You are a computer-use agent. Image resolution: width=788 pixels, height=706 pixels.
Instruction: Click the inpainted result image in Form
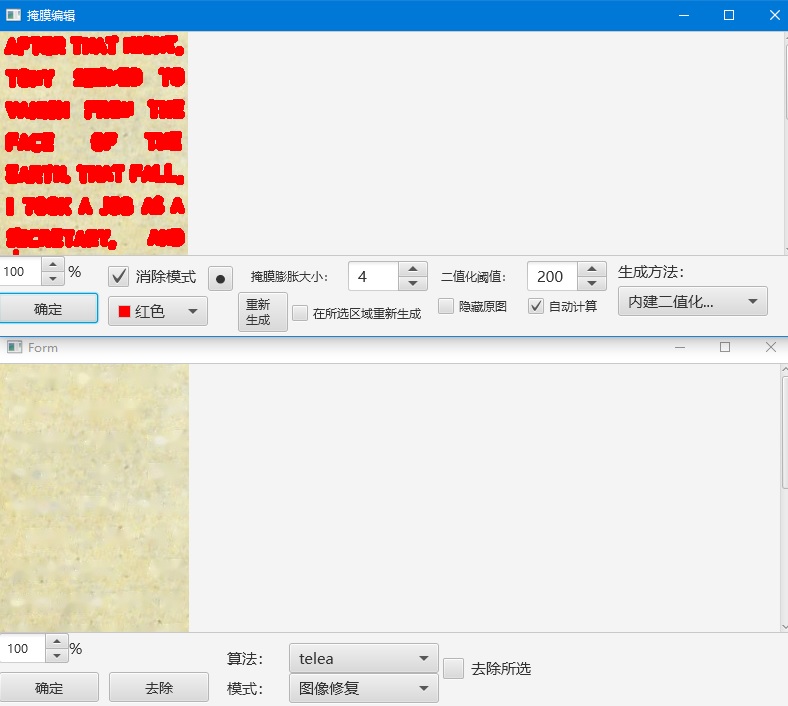point(94,498)
